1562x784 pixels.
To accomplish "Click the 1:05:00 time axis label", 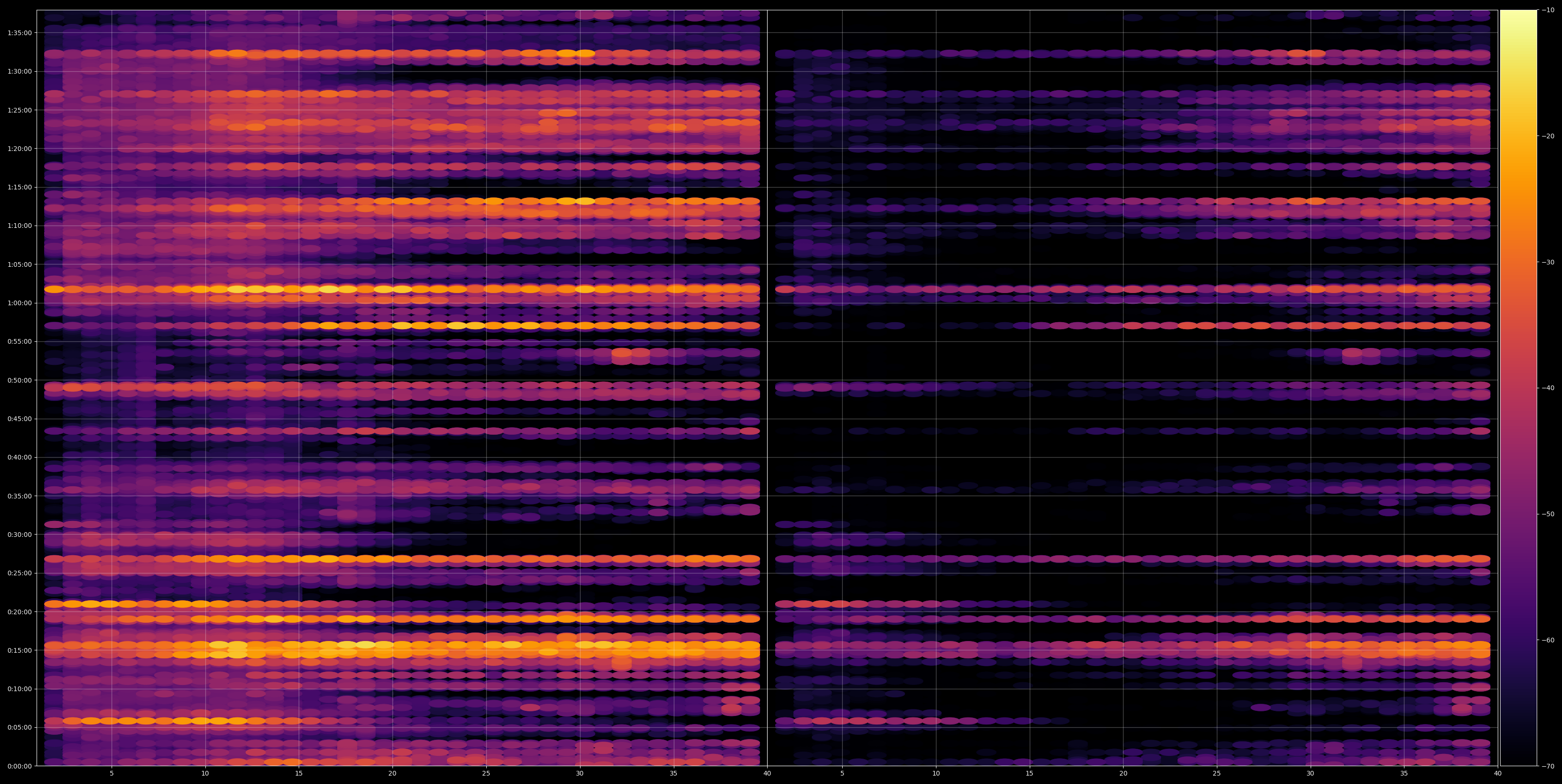I will [19, 264].
